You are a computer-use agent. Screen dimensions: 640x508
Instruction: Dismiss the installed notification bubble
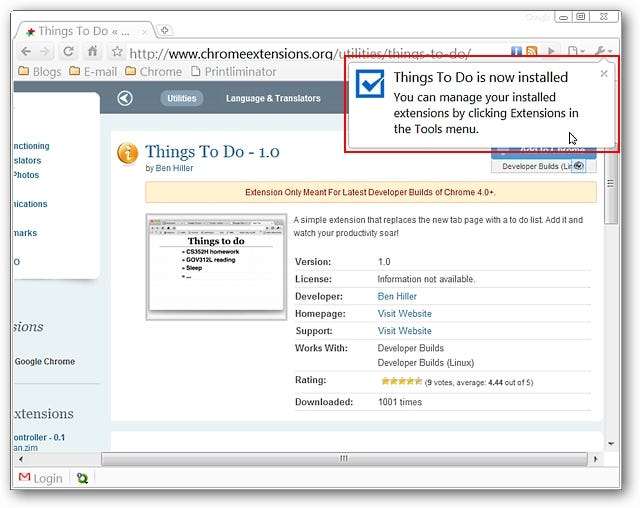coord(604,73)
